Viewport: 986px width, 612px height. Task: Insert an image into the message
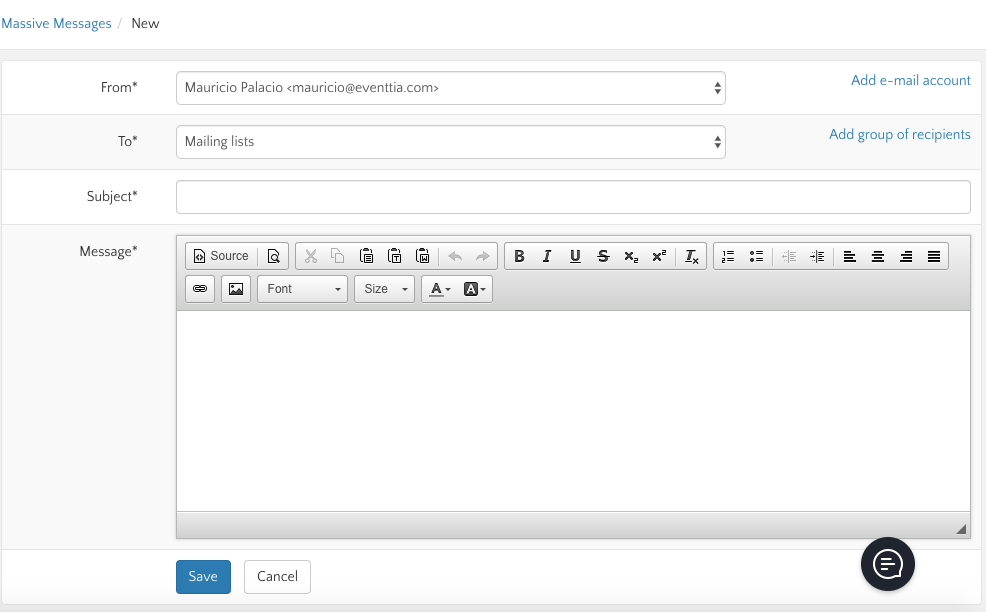coord(236,289)
